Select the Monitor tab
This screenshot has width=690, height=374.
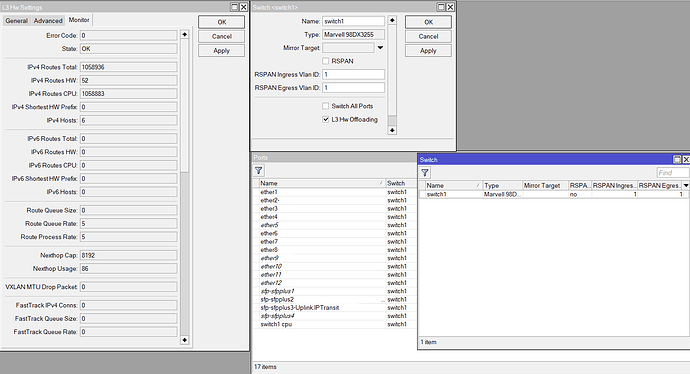click(x=79, y=20)
